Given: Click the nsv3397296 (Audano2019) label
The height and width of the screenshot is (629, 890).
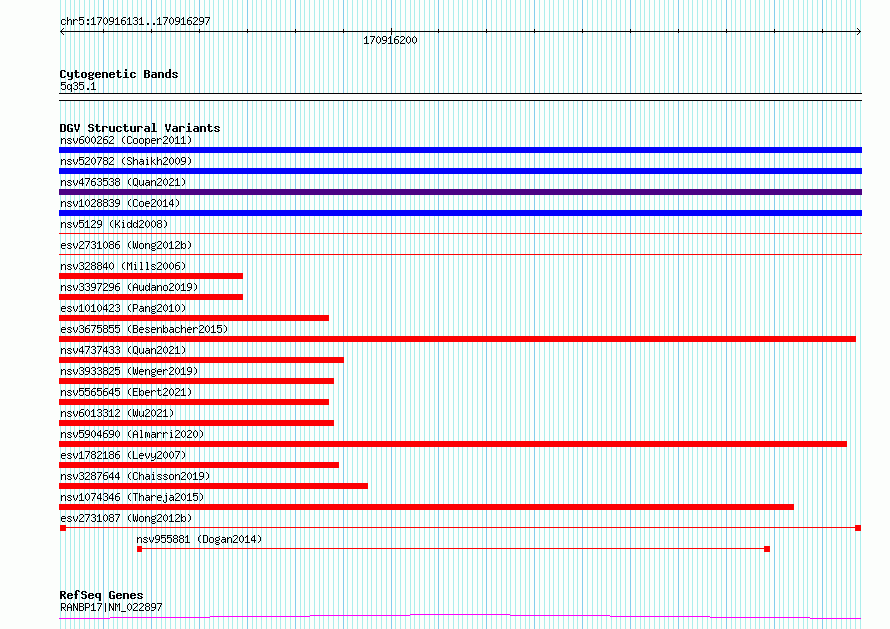Looking at the screenshot, I should pyautogui.click(x=129, y=287).
